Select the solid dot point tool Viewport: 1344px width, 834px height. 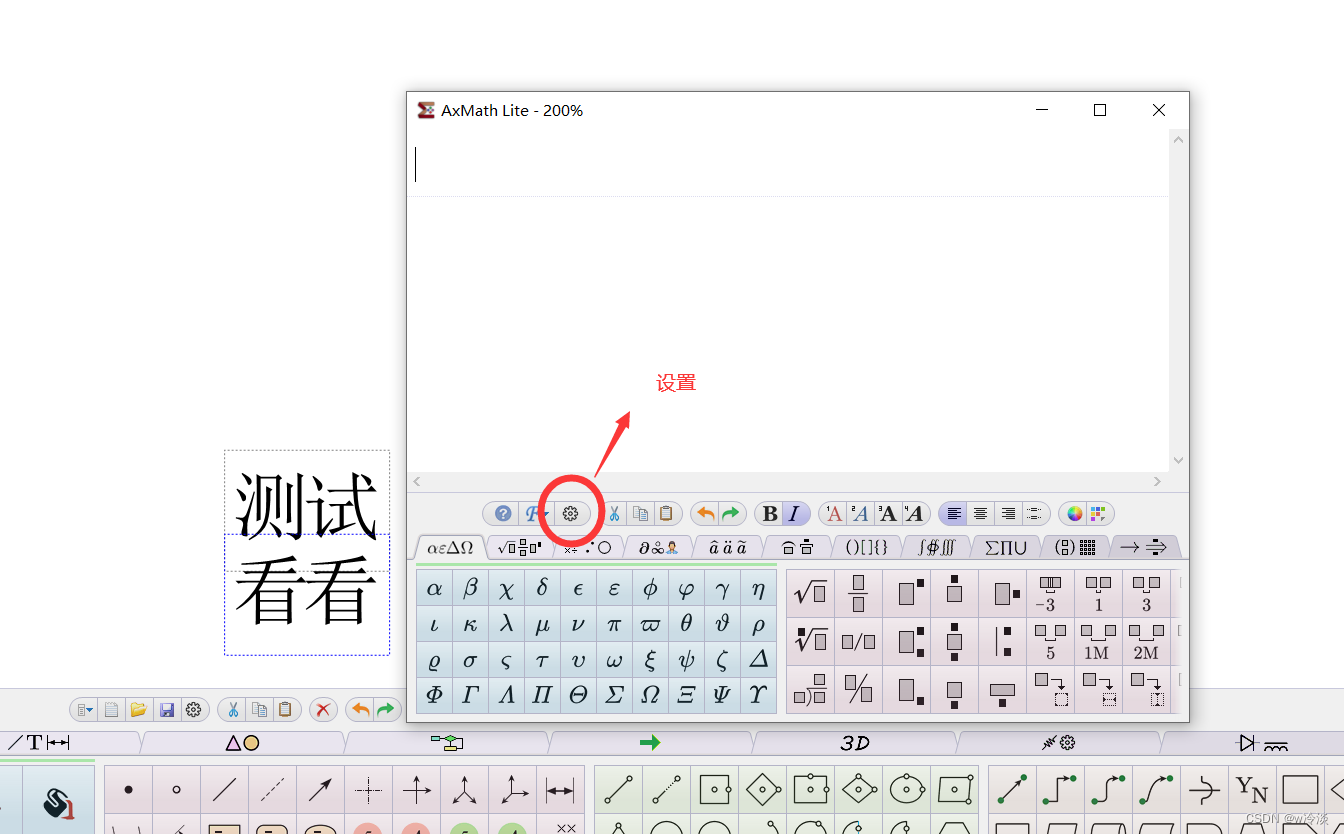click(x=128, y=790)
